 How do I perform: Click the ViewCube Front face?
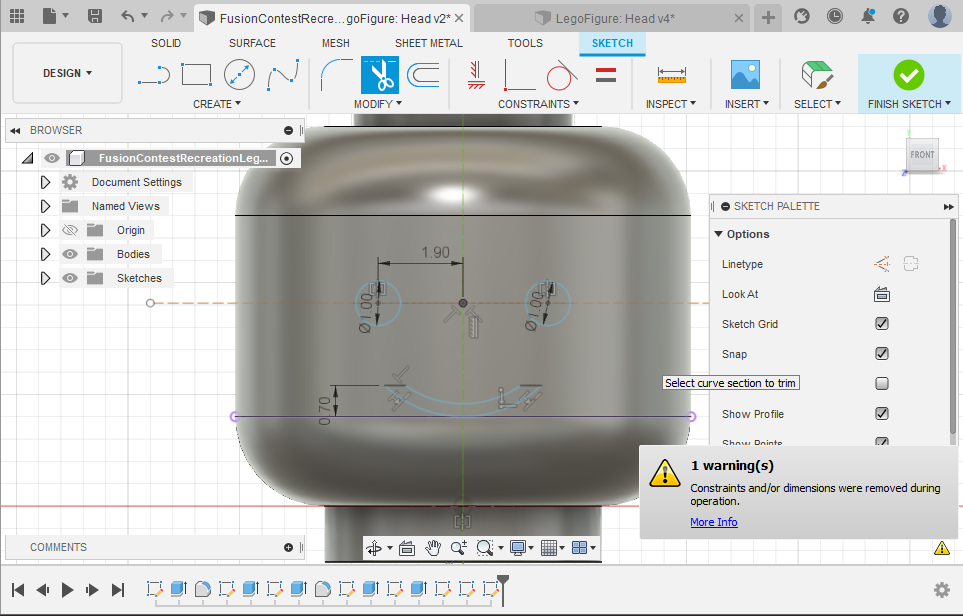pos(922,155)
